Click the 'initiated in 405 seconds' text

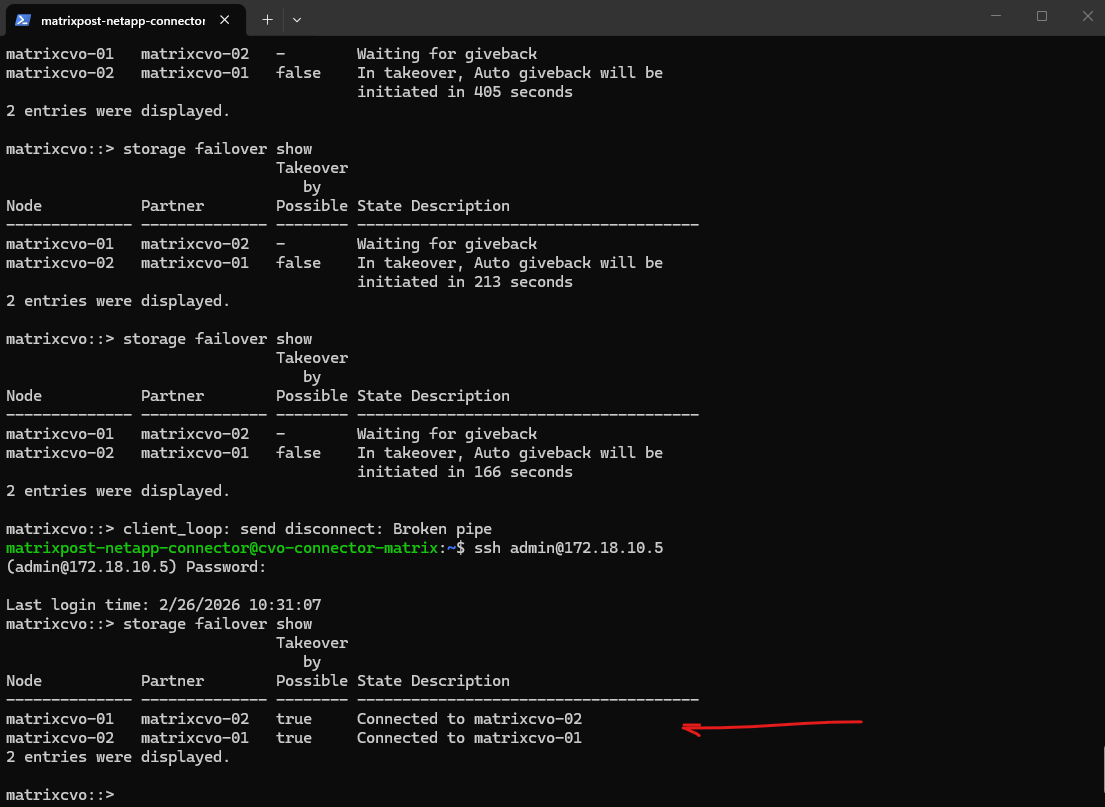point(464,92)
